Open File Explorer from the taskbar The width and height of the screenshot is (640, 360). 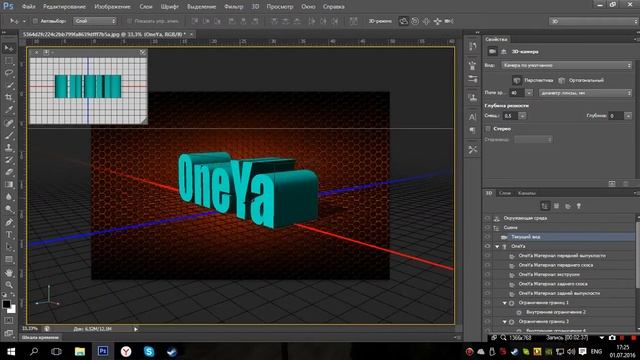coord(80,351)
